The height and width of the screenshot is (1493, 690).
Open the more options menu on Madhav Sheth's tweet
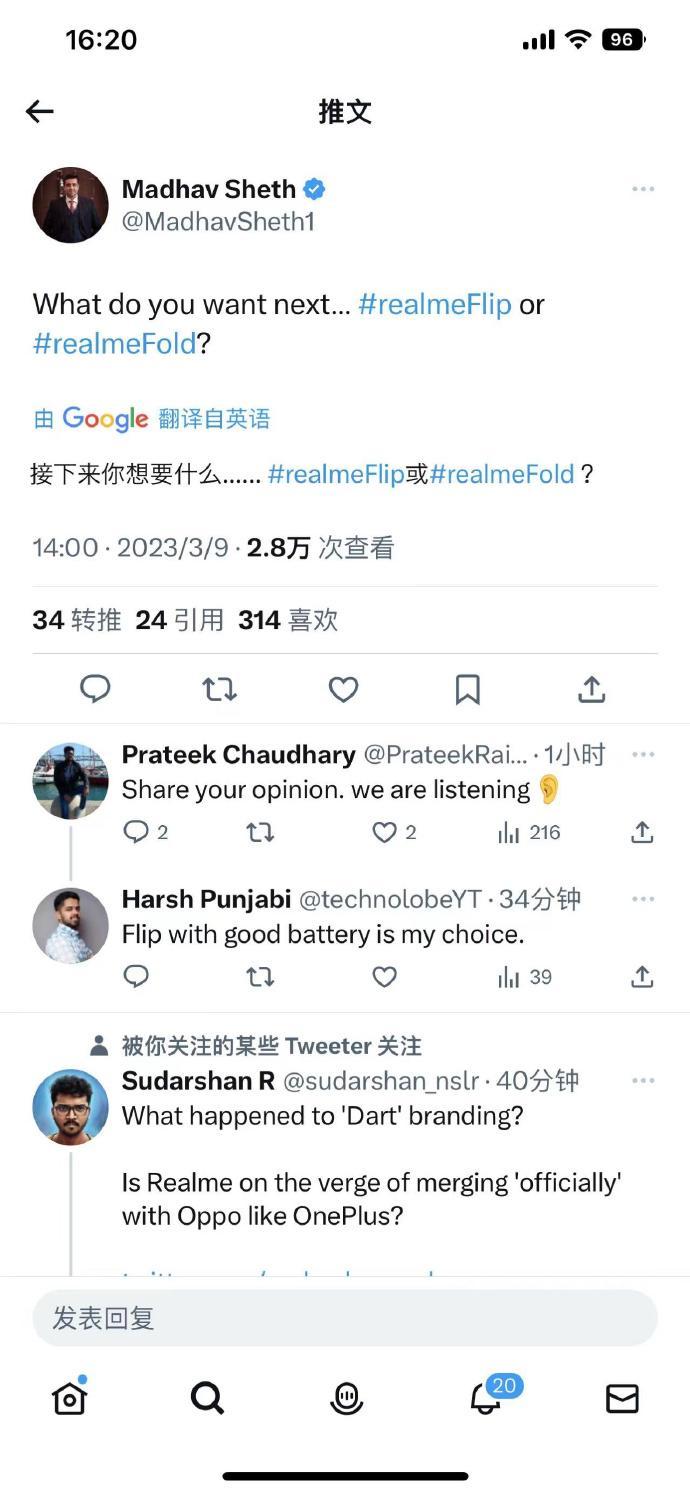click(641, 188)
